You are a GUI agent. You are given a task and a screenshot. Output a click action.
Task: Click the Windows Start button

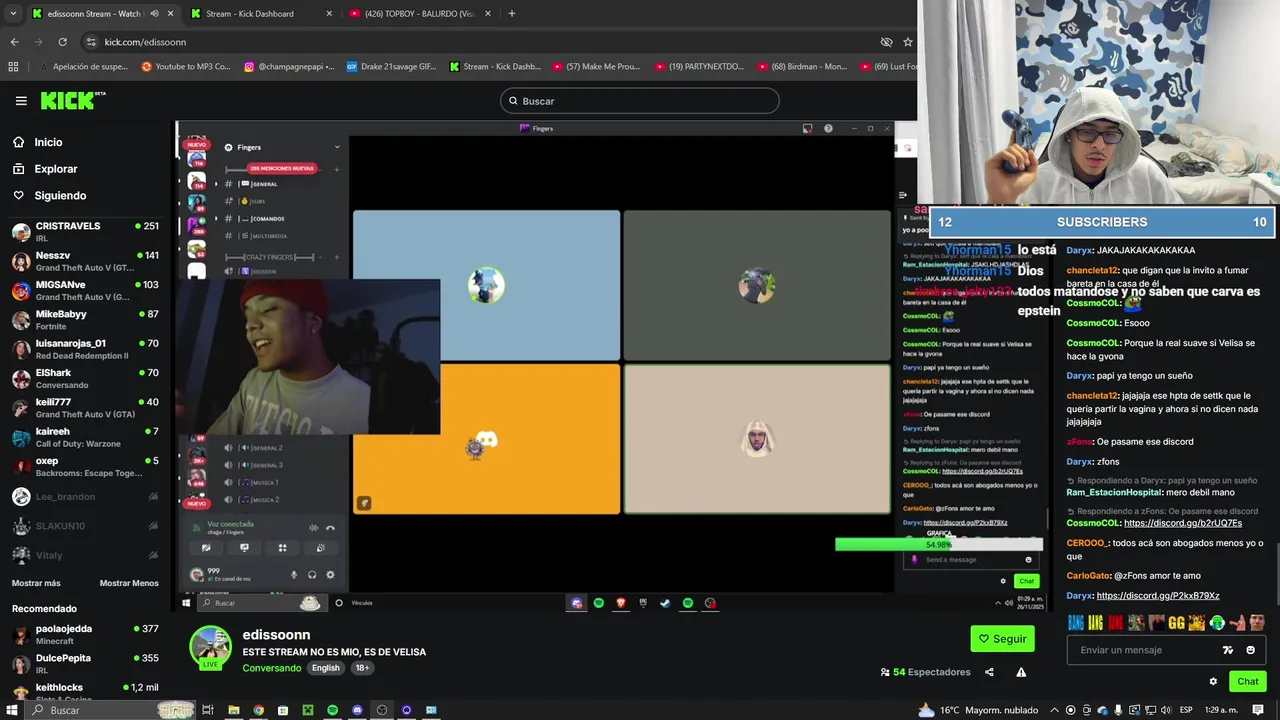click(x=12, y=710)
